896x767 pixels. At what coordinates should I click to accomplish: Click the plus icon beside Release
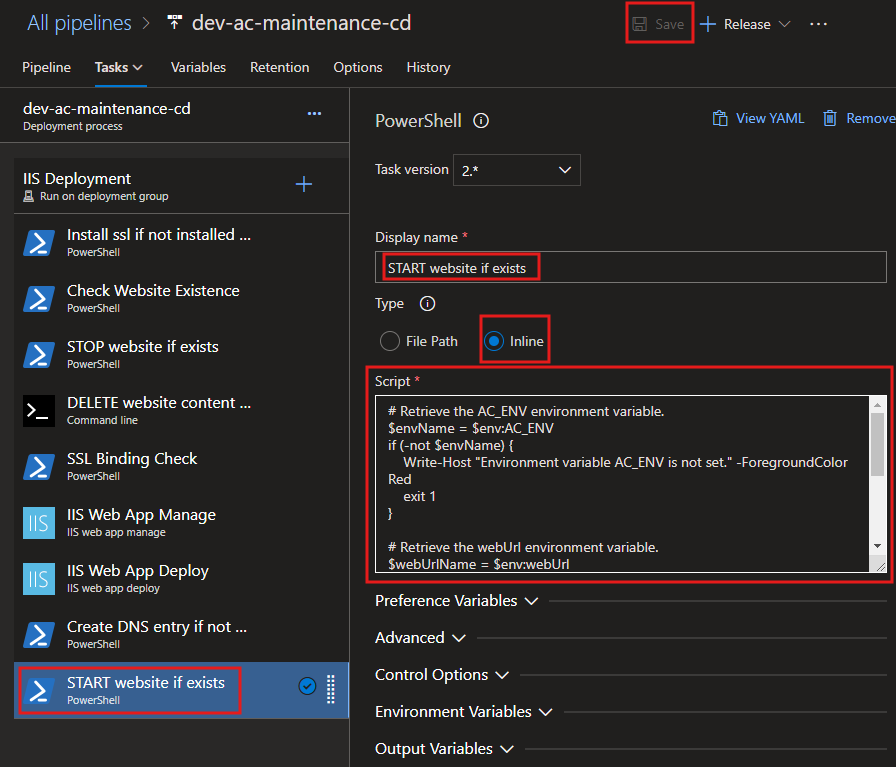pos(707,24)
